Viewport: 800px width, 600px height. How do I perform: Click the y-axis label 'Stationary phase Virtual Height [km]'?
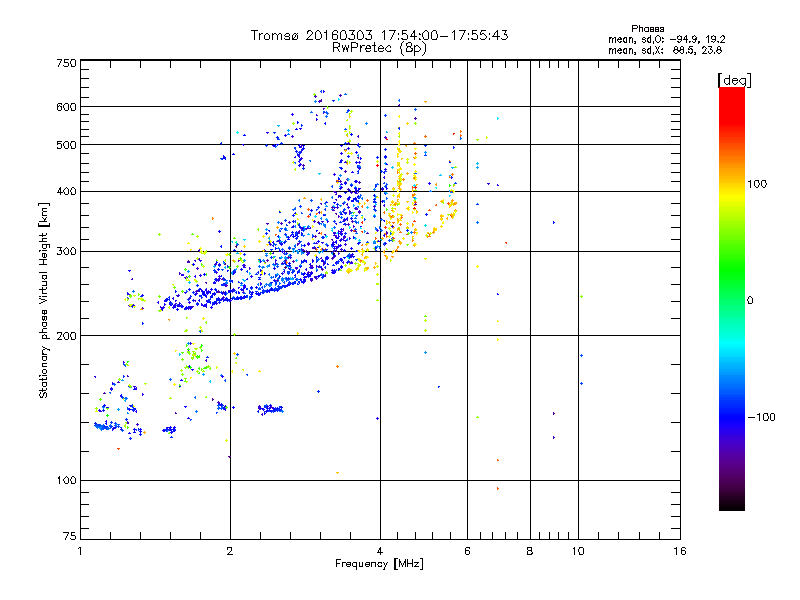[43, 300]
